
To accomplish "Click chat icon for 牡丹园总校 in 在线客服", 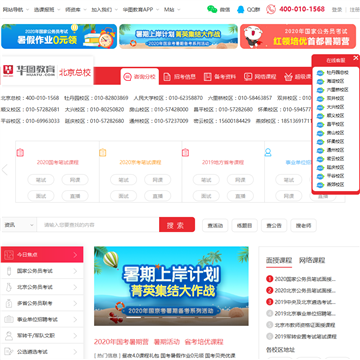I will coord(320,73).
